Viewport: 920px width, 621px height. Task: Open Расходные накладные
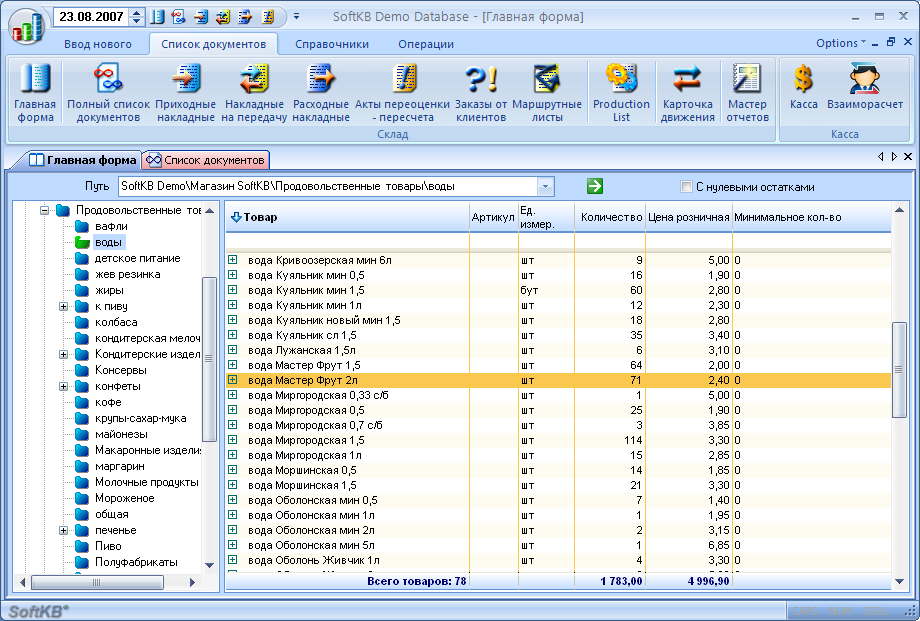(x=321, y=93)
